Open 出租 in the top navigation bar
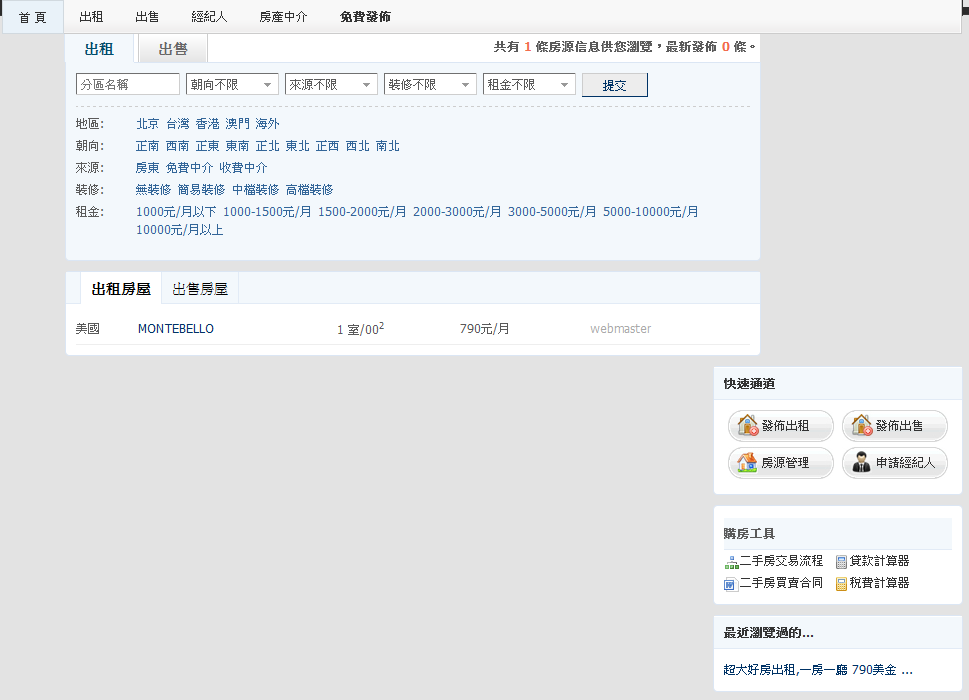Viewport: 969px width, 700px height. click(91, 17)
